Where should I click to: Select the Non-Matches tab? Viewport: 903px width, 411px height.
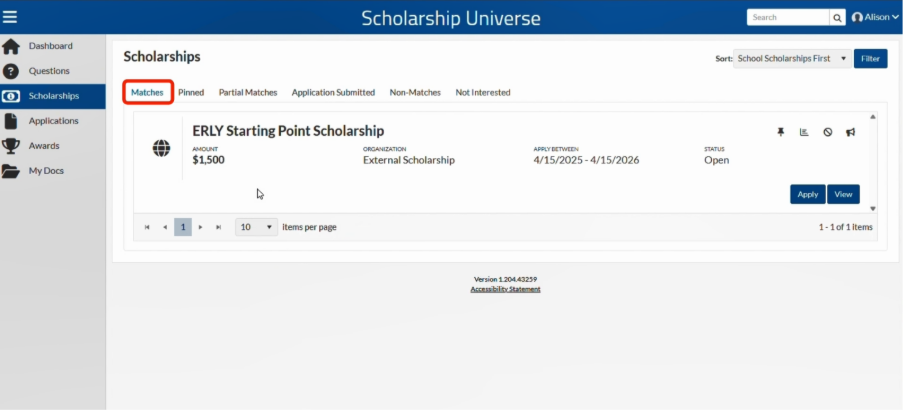(415, 93)
